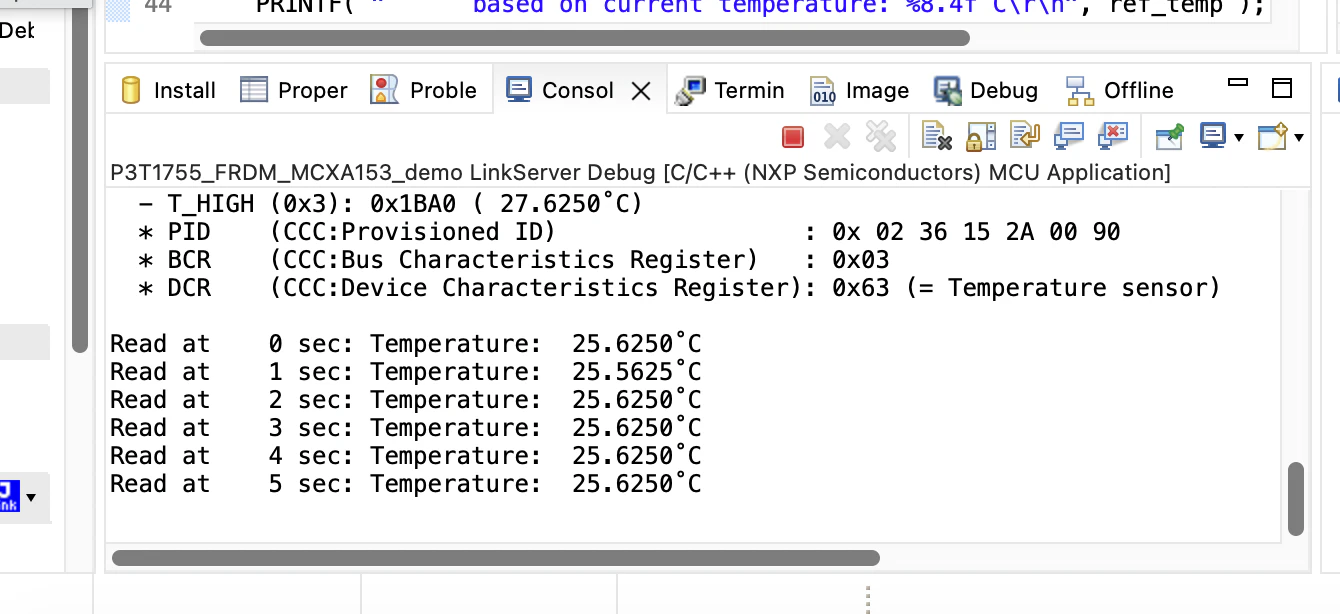Click the DCR Temperature sensor line
1340x614 pixels.
(680, 288)
